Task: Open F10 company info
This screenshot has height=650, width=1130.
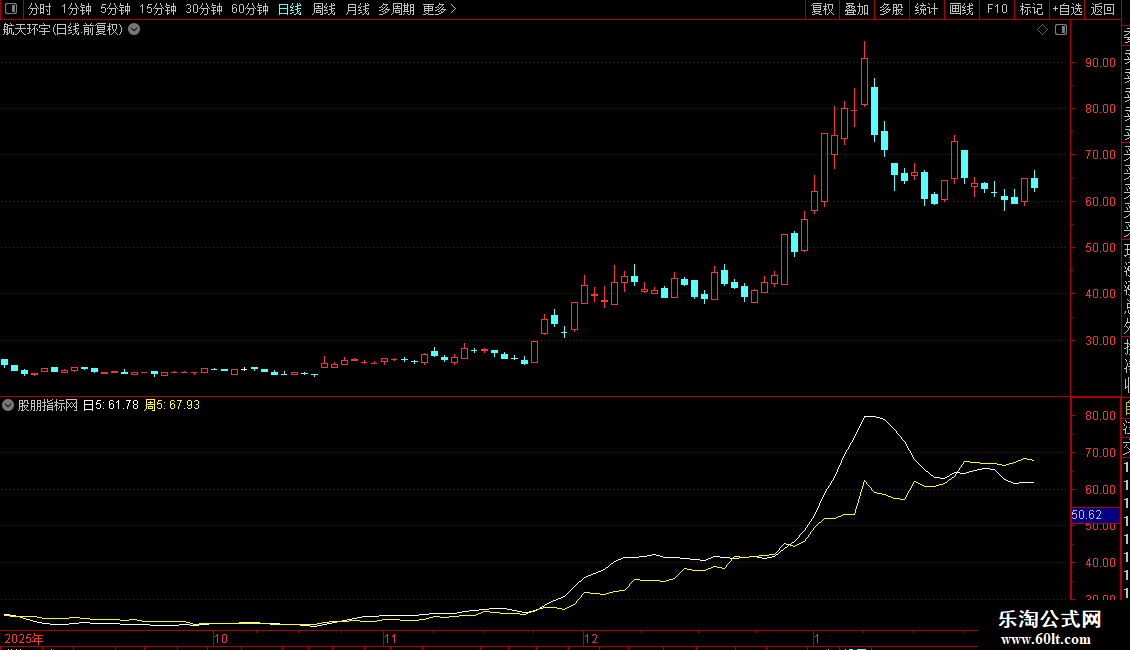Action: [997, 9]
